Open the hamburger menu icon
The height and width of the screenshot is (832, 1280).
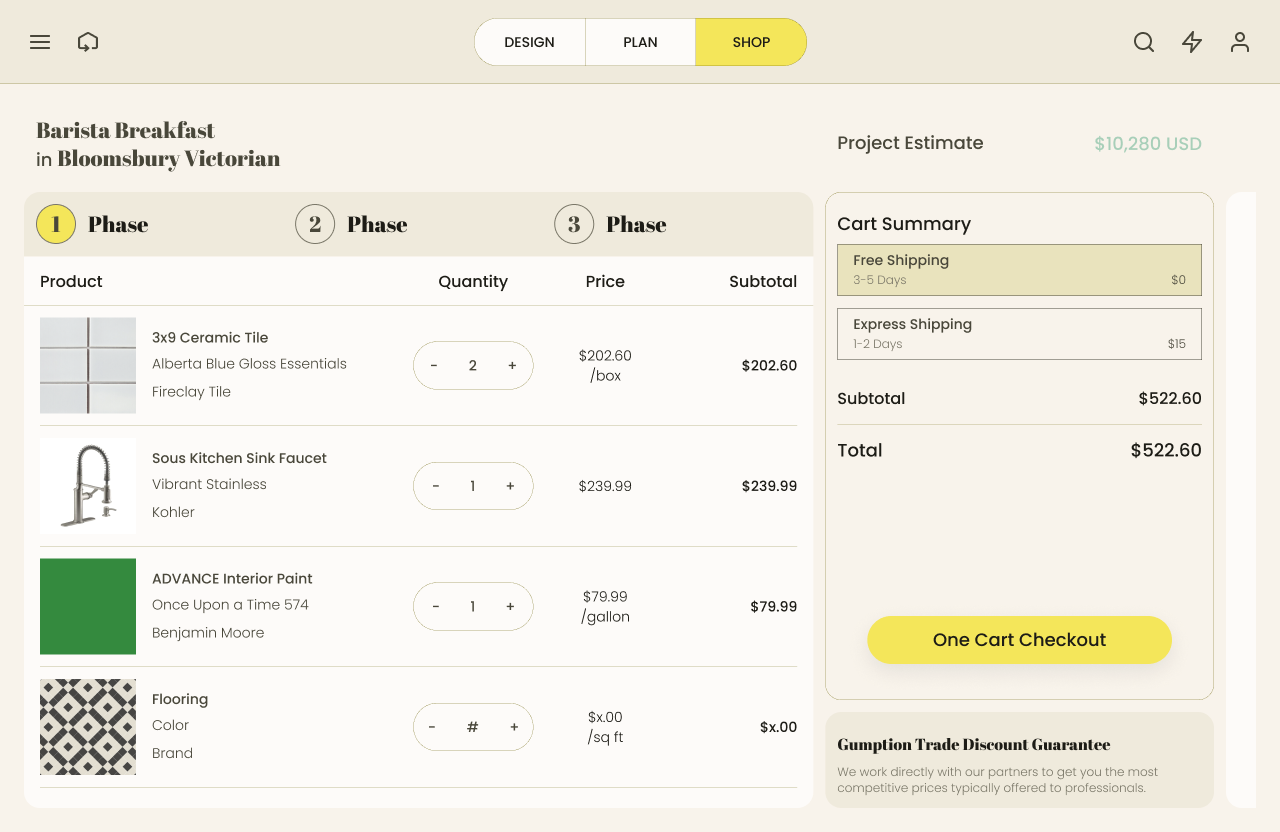[40, 42]
